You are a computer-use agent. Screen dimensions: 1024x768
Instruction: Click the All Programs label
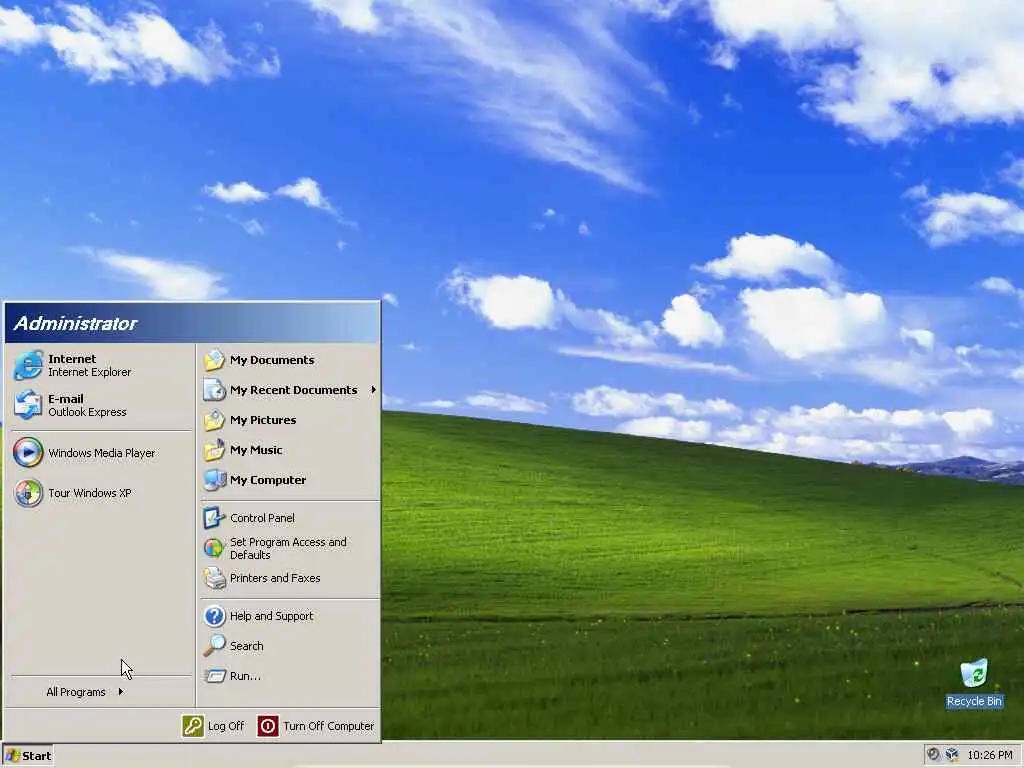click(x=76, y=692)
